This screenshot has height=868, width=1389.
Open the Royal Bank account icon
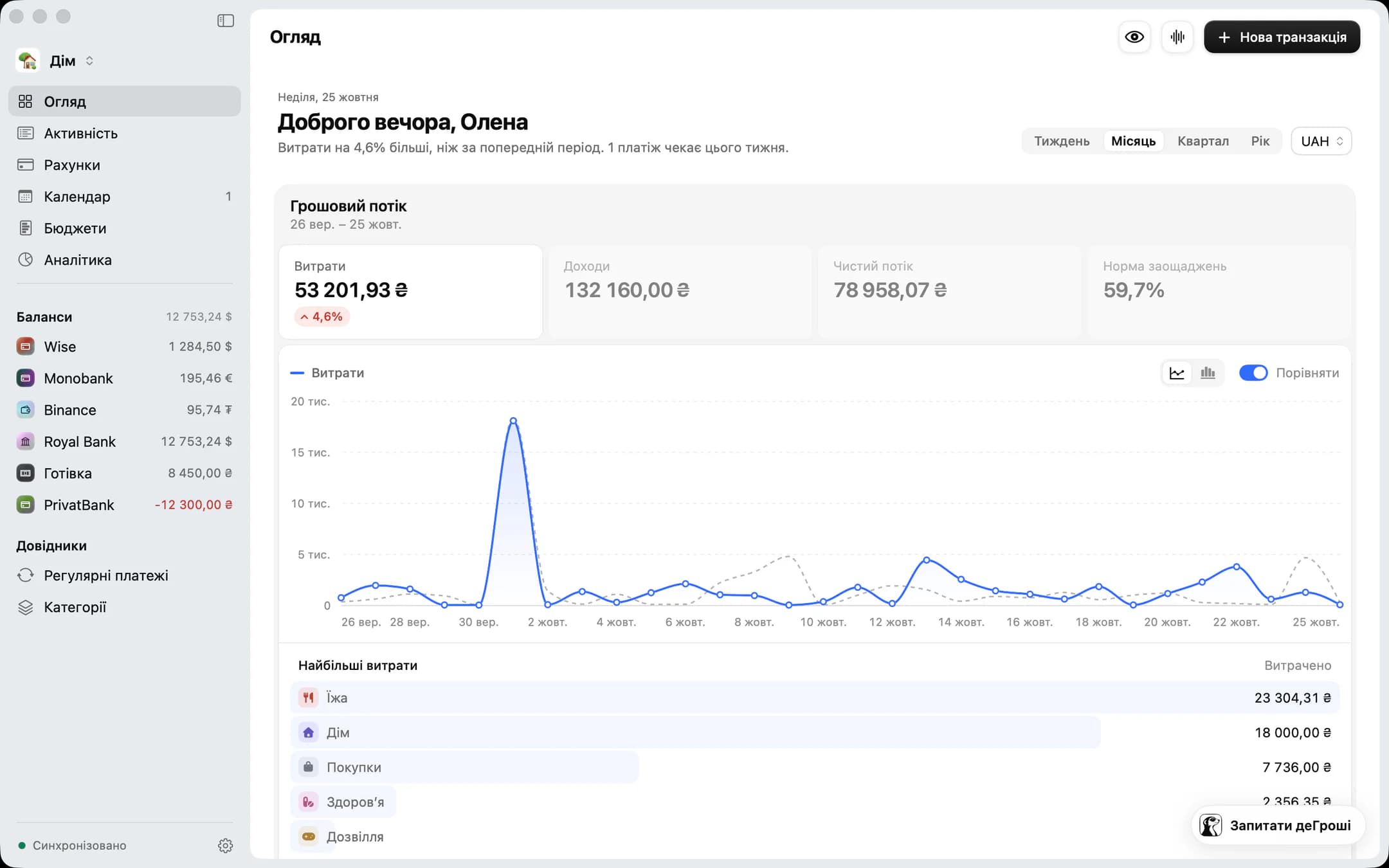click(25, 442)
